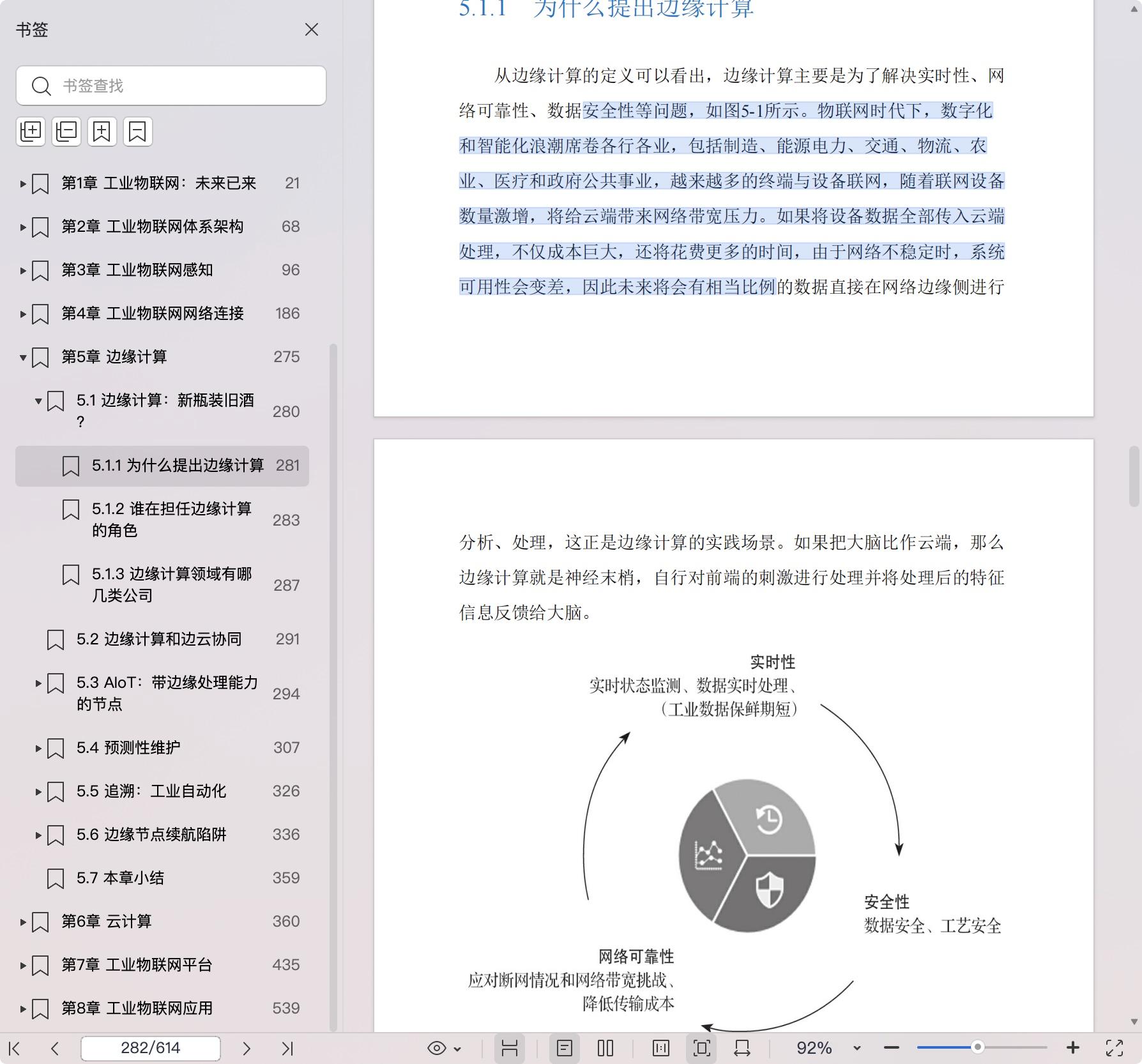Viewport: 1142px width, 1064px height.
Task: Click document scrollbar down arrow
Action: [1134, 1022]
